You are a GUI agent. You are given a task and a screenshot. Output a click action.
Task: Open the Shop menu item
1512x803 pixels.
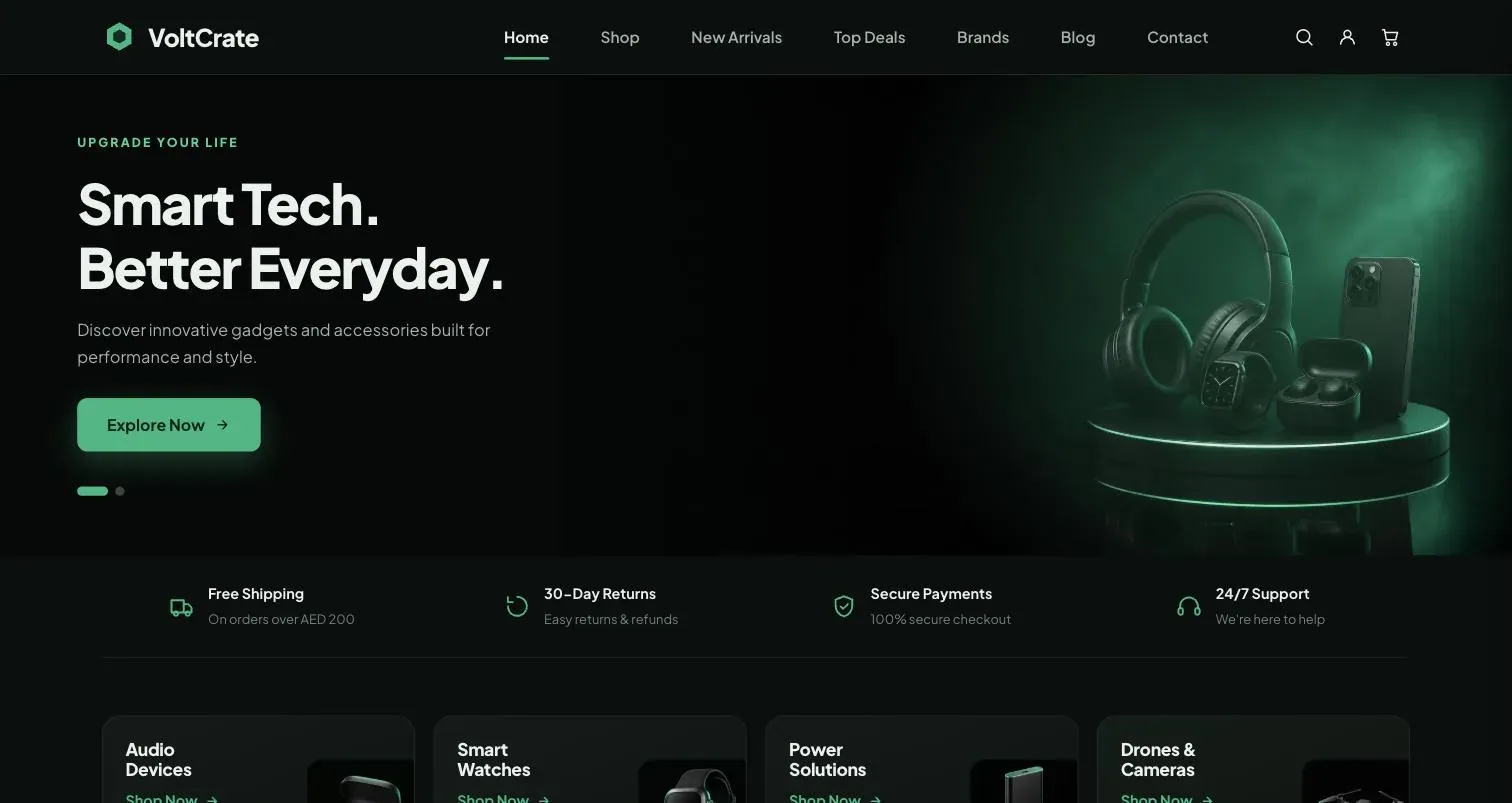pos(620,37)
